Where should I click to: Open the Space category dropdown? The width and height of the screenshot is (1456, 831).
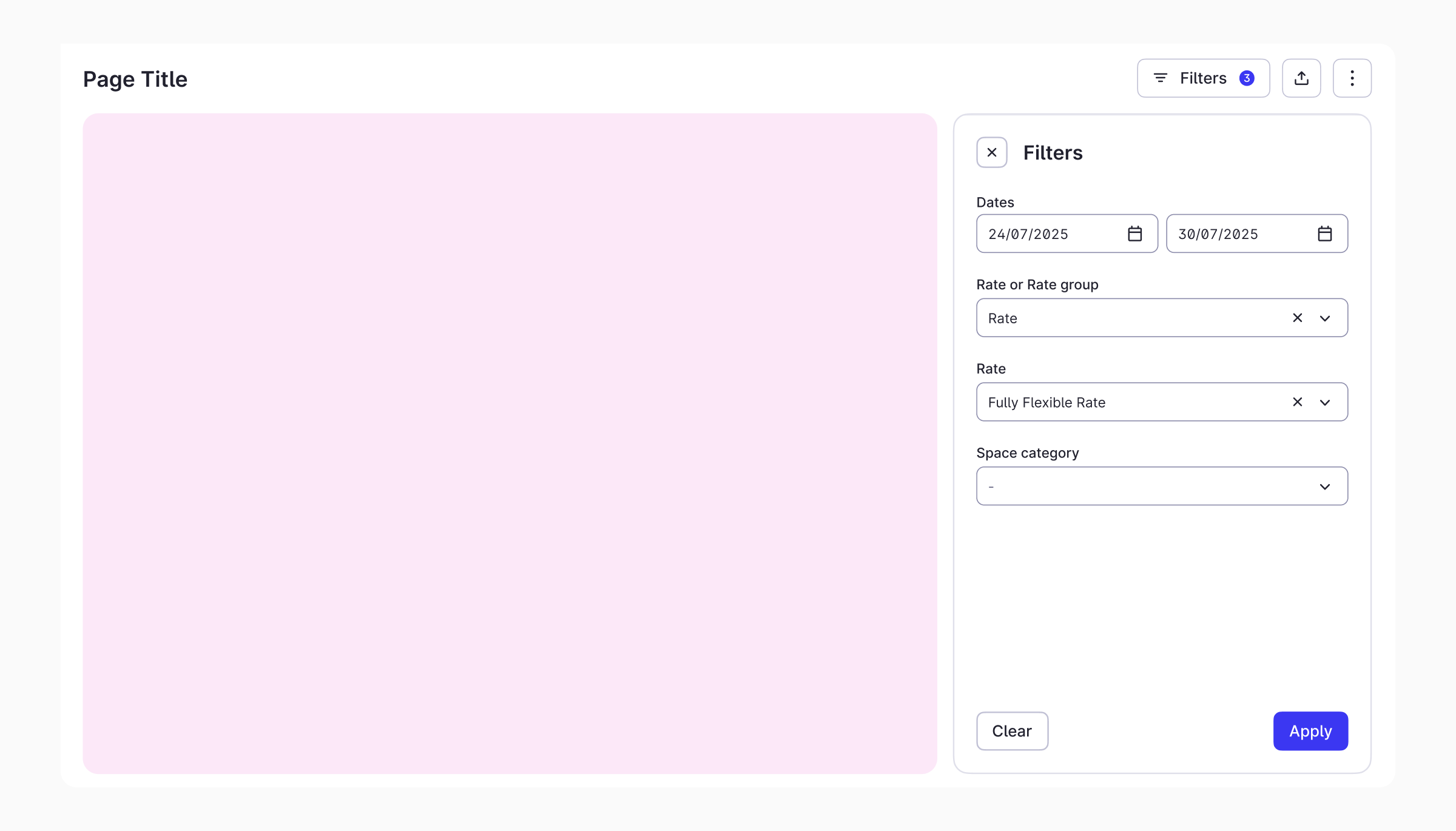click(1161, 486)
